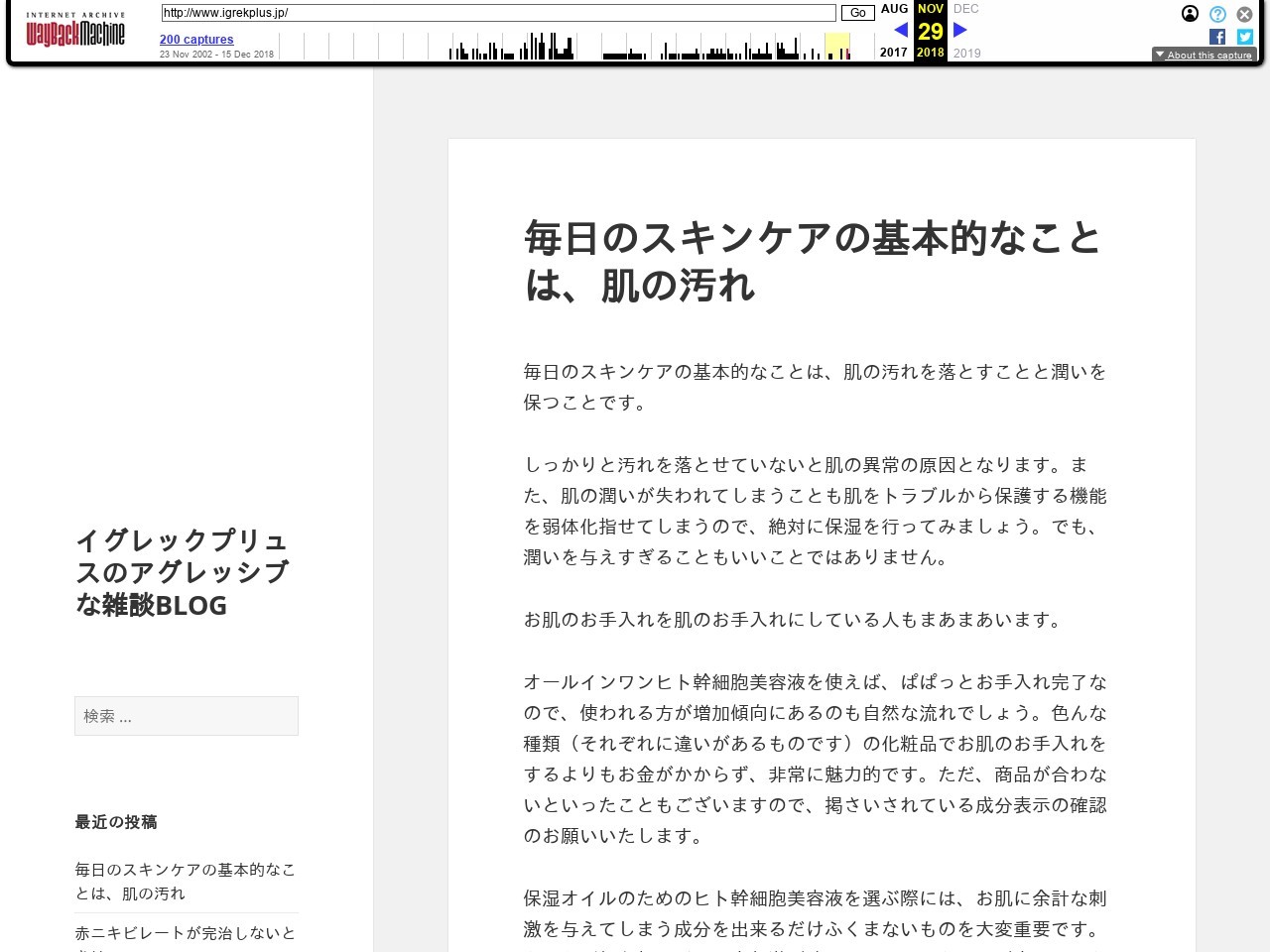Open the Wayback help icon
The height and width of the screenshot is (952, 1270).
pos(1217,14)
